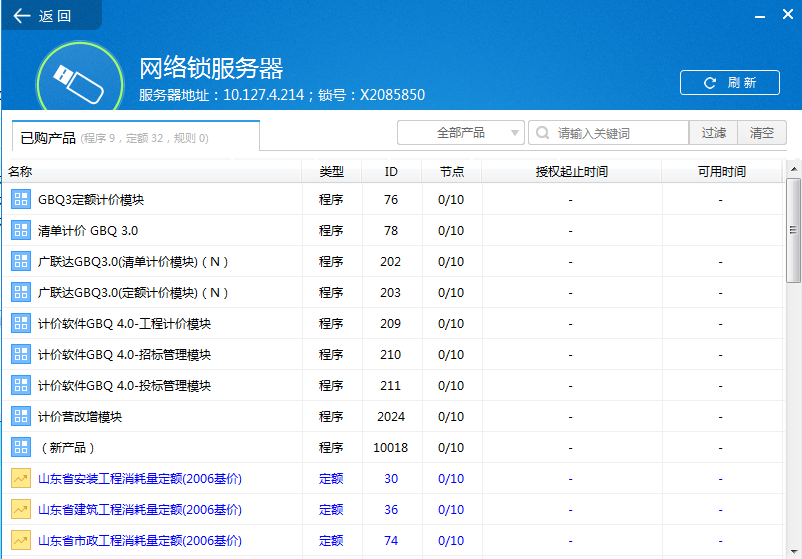The width and height of the screenshot is (802, 559).
Task: Sort by the 授权起止时间 column header
Action: [x=571, y=172]
